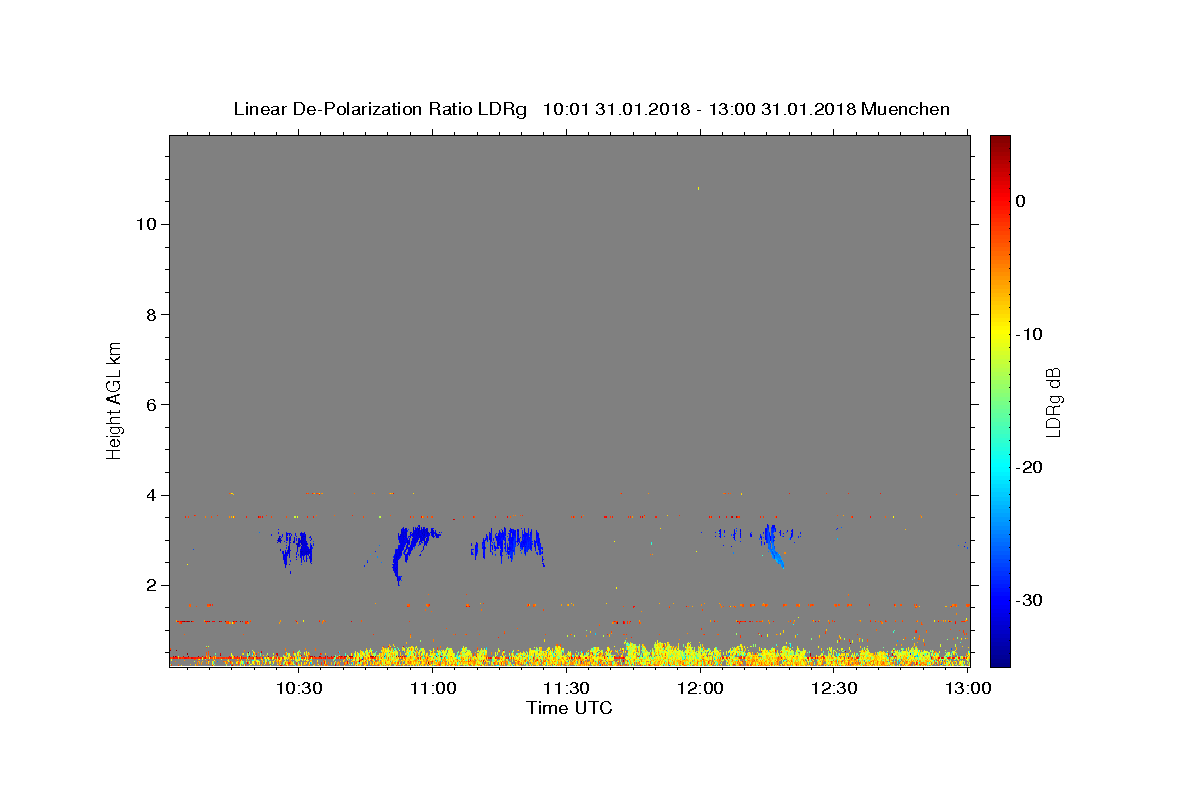Click the colorbar value label -30
The height and width of the screenshot is (800, 1200).
pos(1029,600)
